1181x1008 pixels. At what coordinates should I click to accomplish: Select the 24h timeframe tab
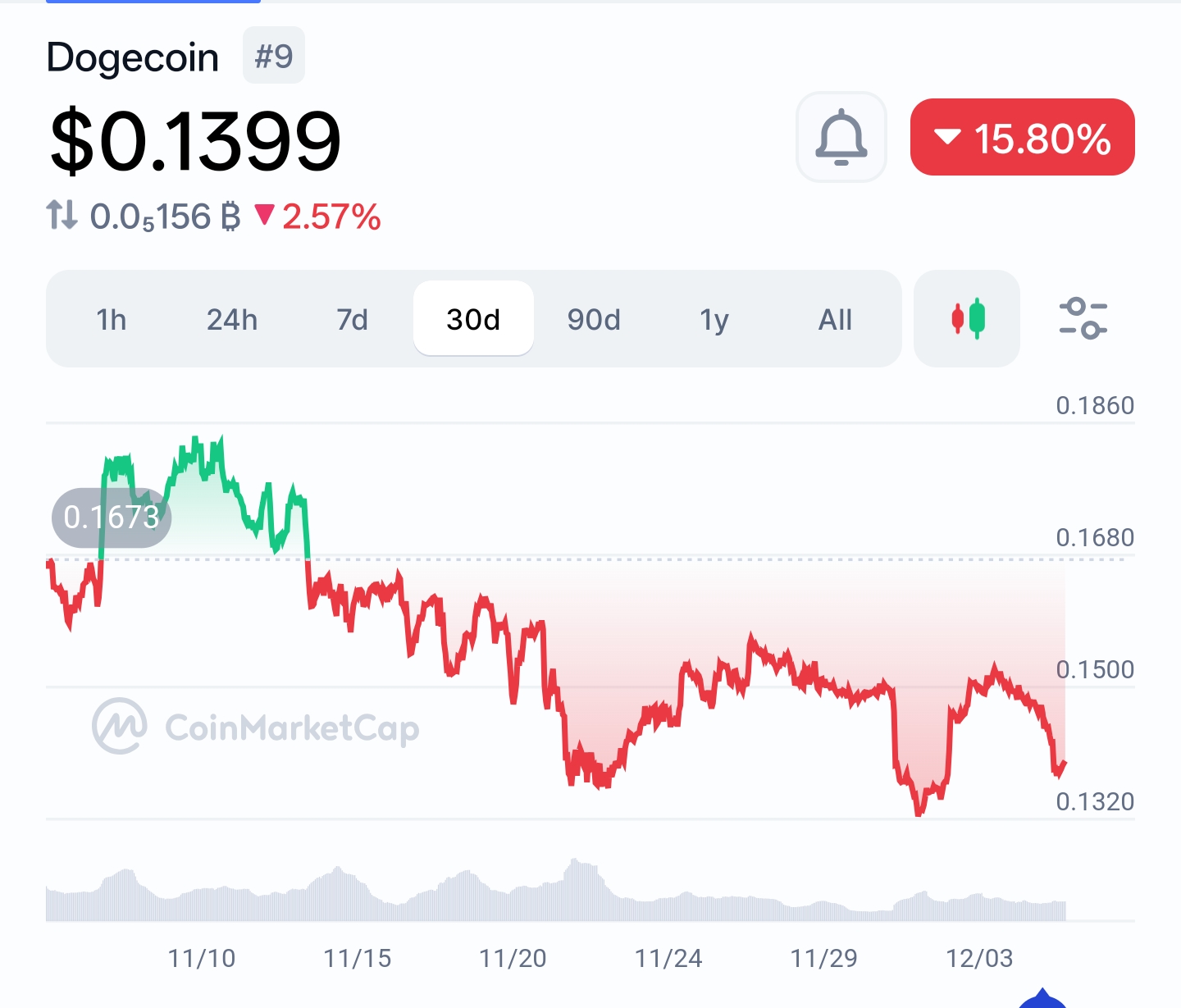[232, 319]
